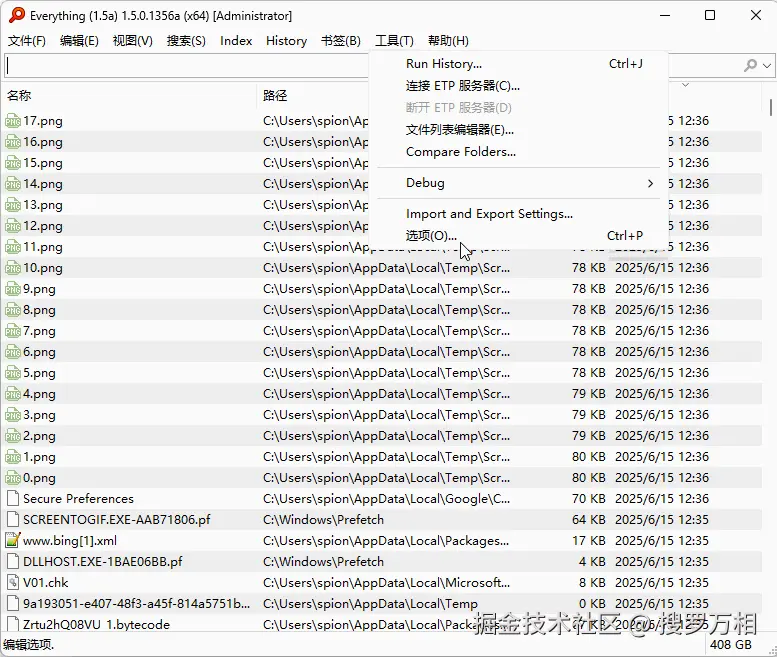
Task: Click the PNG icon of 16.png
Action: tap(13, 142)
